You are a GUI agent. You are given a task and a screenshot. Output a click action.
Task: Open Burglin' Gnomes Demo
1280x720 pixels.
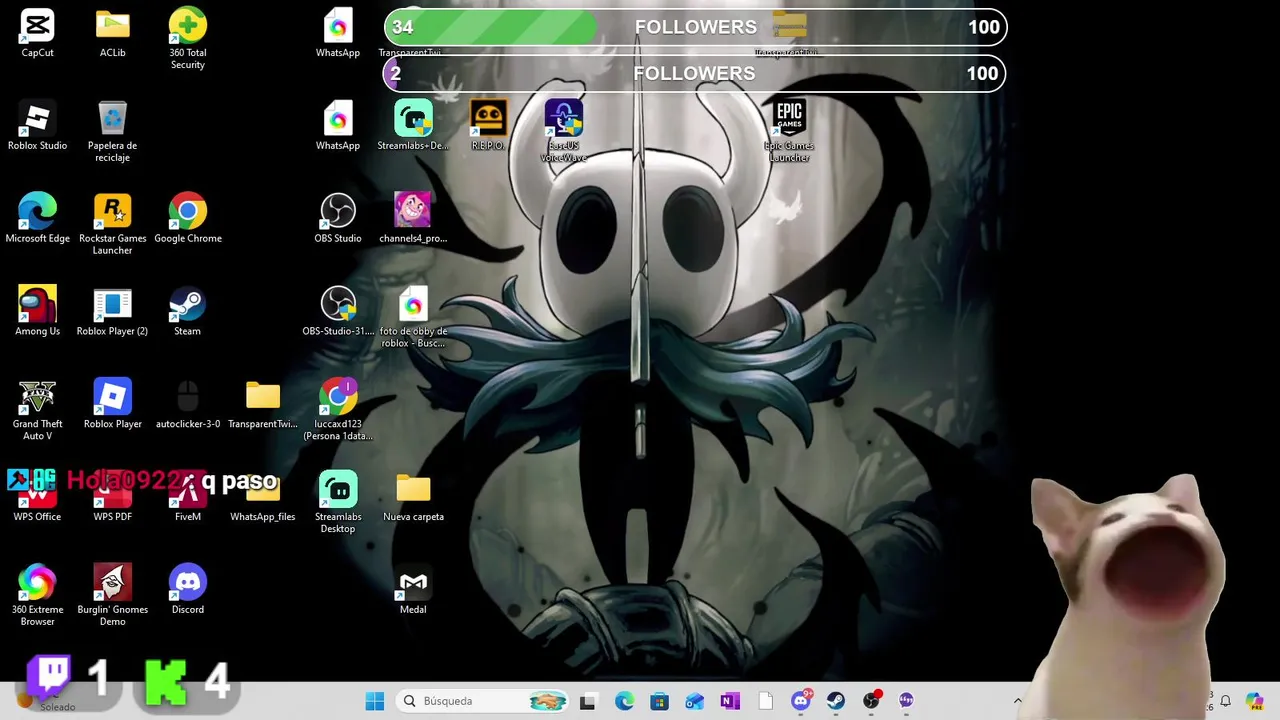[112, 597]
